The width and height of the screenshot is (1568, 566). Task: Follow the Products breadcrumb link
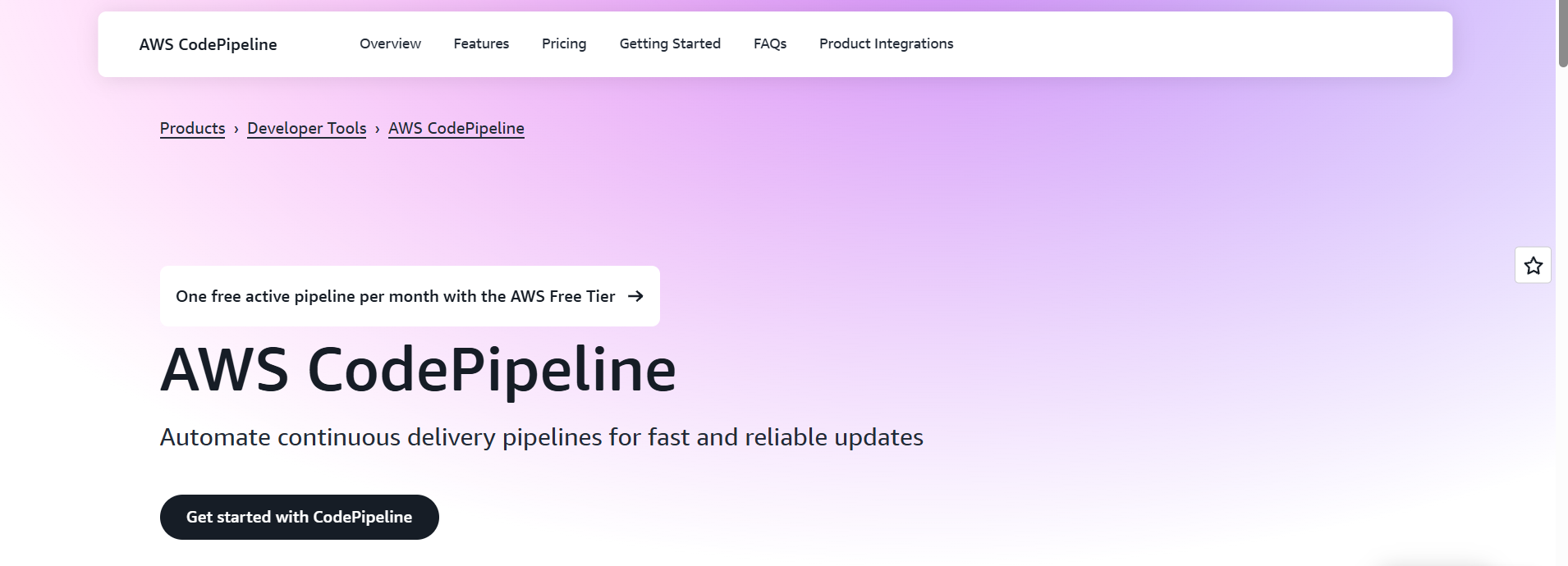(192, 128)
